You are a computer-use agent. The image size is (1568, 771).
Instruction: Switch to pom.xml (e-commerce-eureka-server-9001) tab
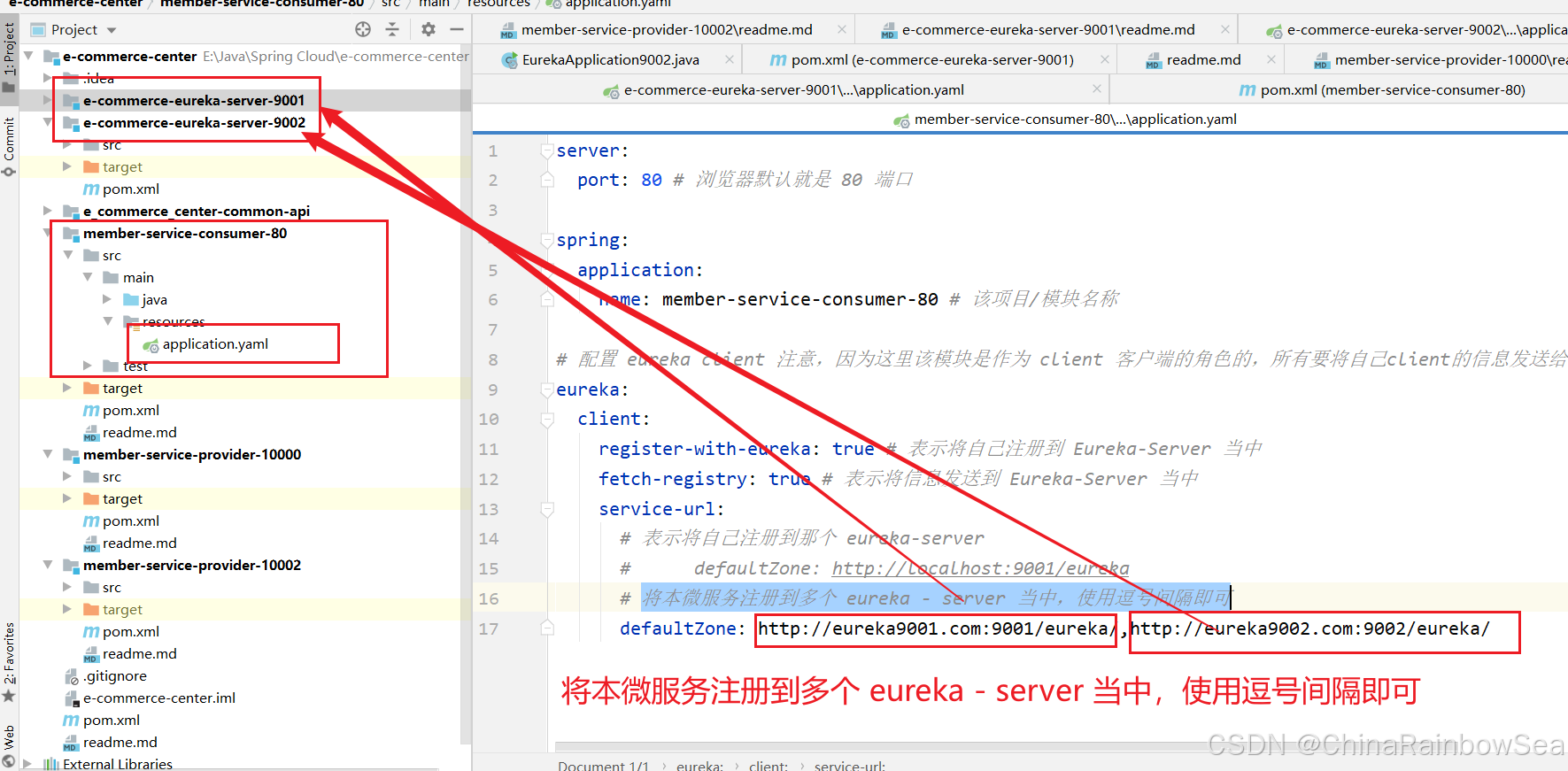[x=932, y=59]
